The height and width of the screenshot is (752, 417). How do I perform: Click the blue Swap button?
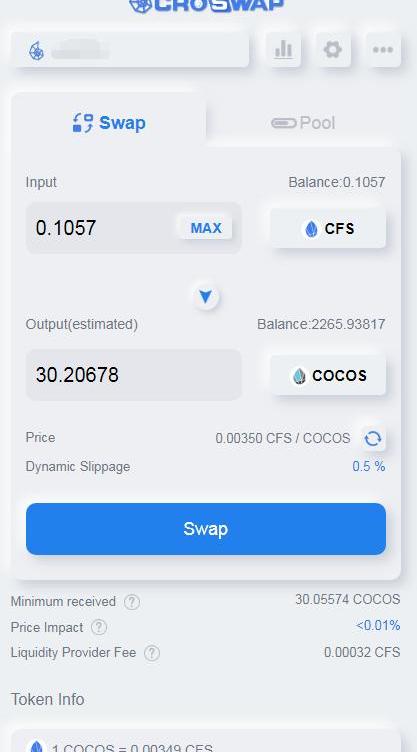point(206,529)
